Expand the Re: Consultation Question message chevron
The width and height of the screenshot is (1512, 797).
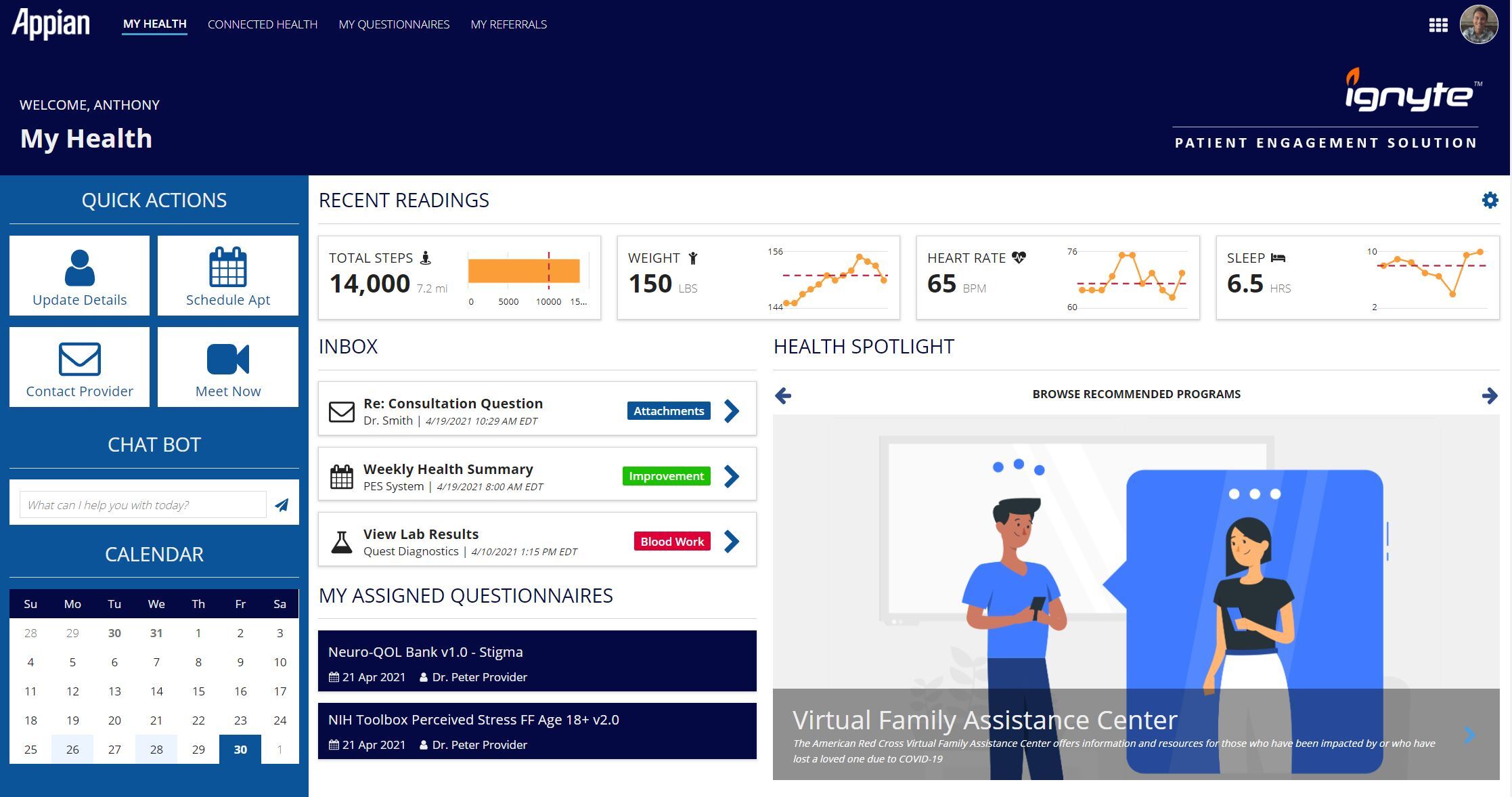(x=731, y=411)
